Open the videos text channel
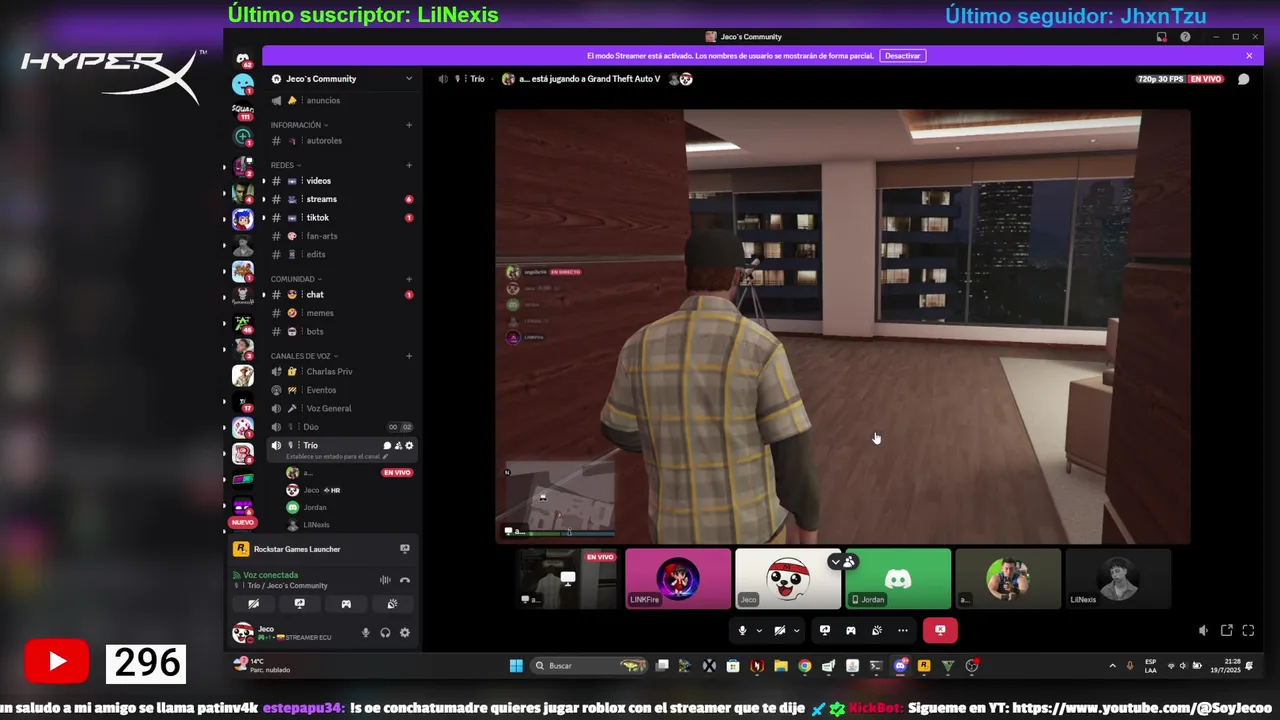 pos(341,181)
